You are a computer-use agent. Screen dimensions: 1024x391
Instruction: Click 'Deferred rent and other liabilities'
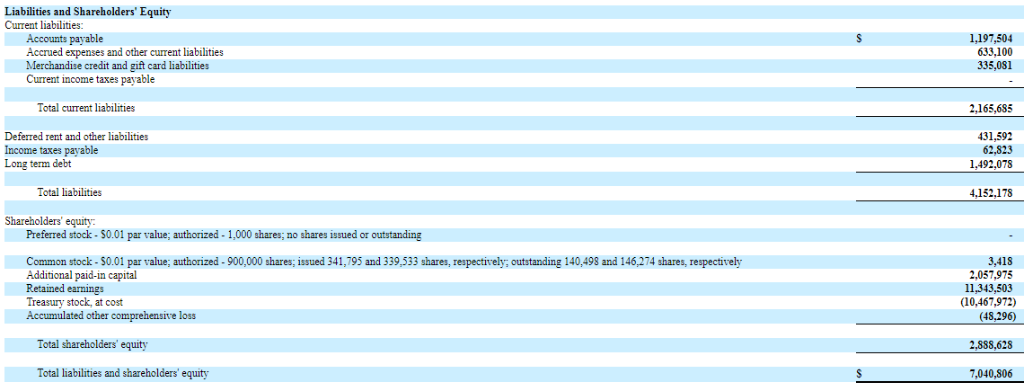(76, 137)
